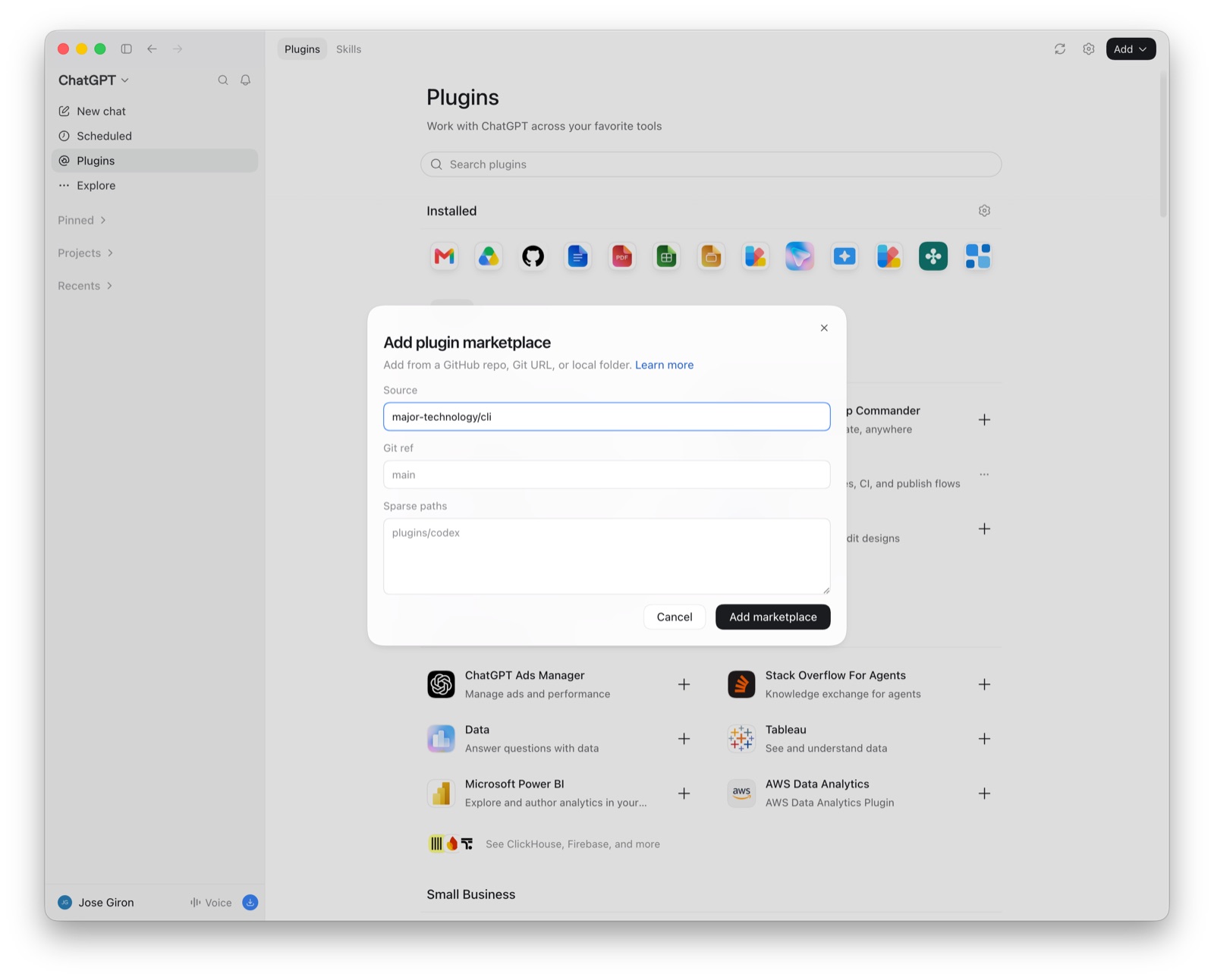
Task: Expand the Projects section
Action: click(x=85, y=253)
